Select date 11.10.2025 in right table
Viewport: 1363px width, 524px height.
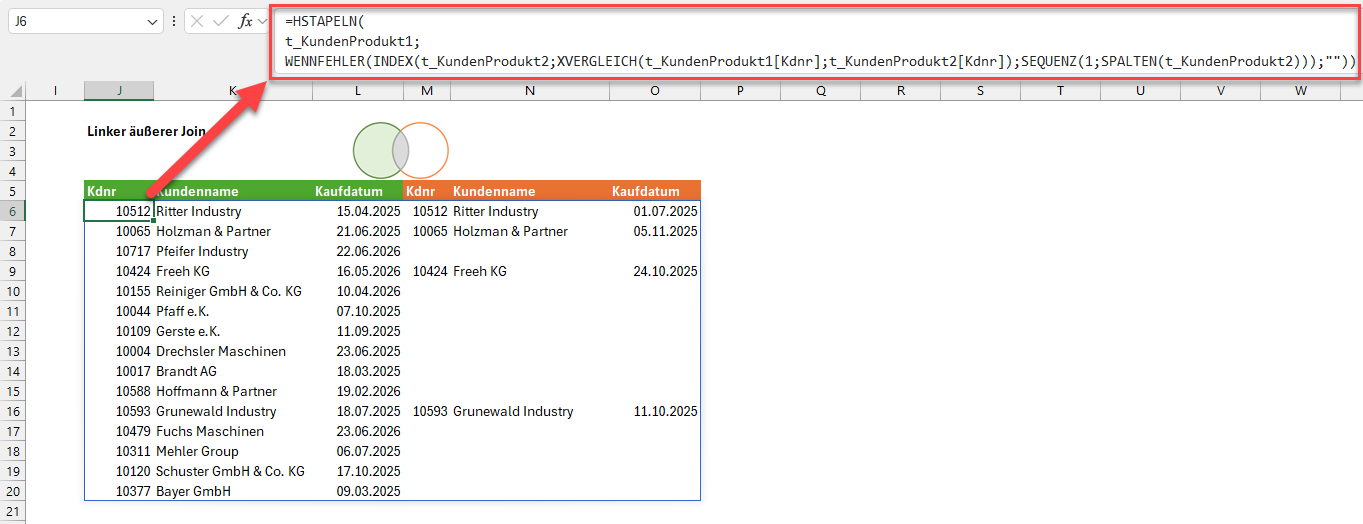[x=655, y=411]
